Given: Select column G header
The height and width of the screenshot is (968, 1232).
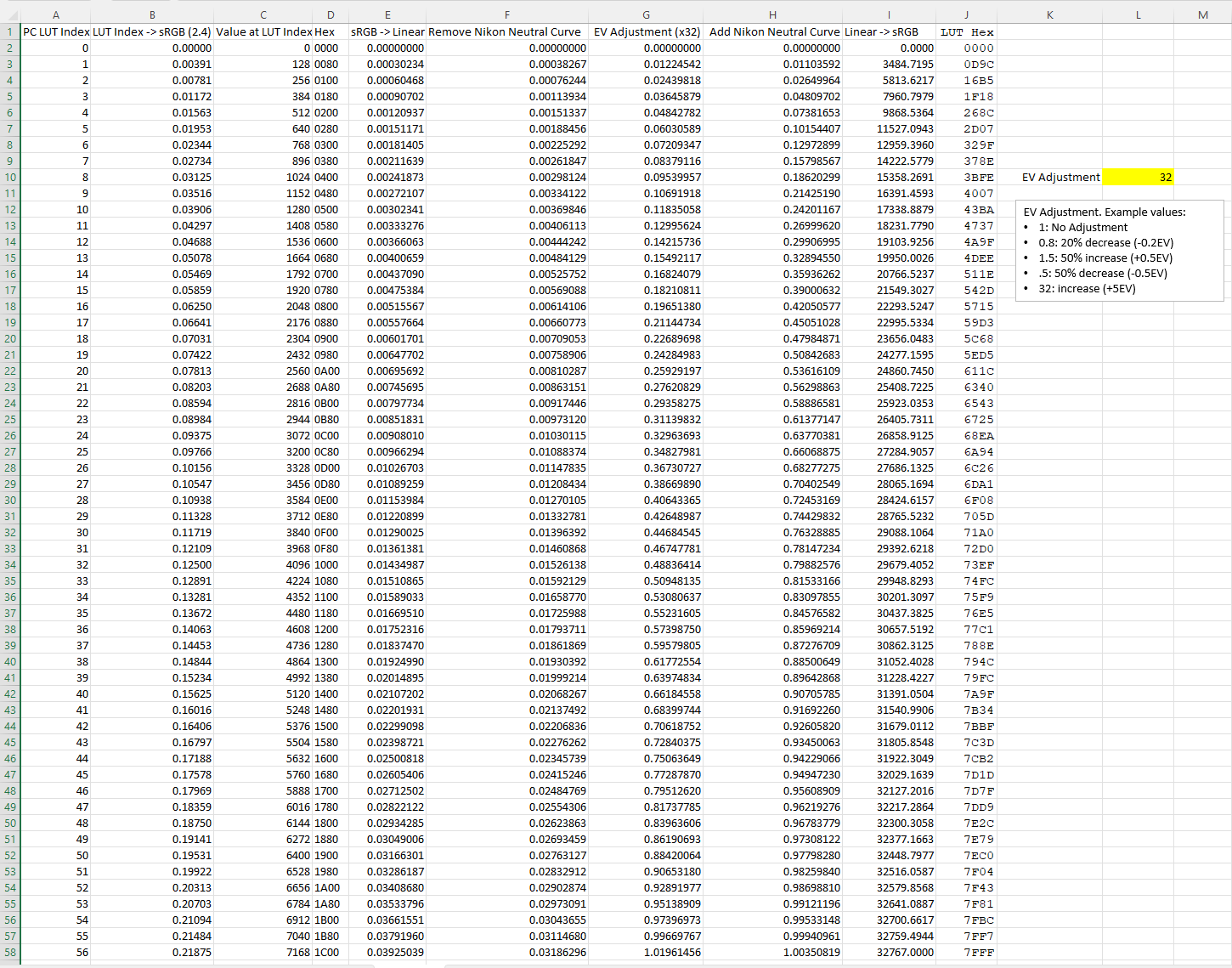Looking at the screenshot, I should pos(646,14).
